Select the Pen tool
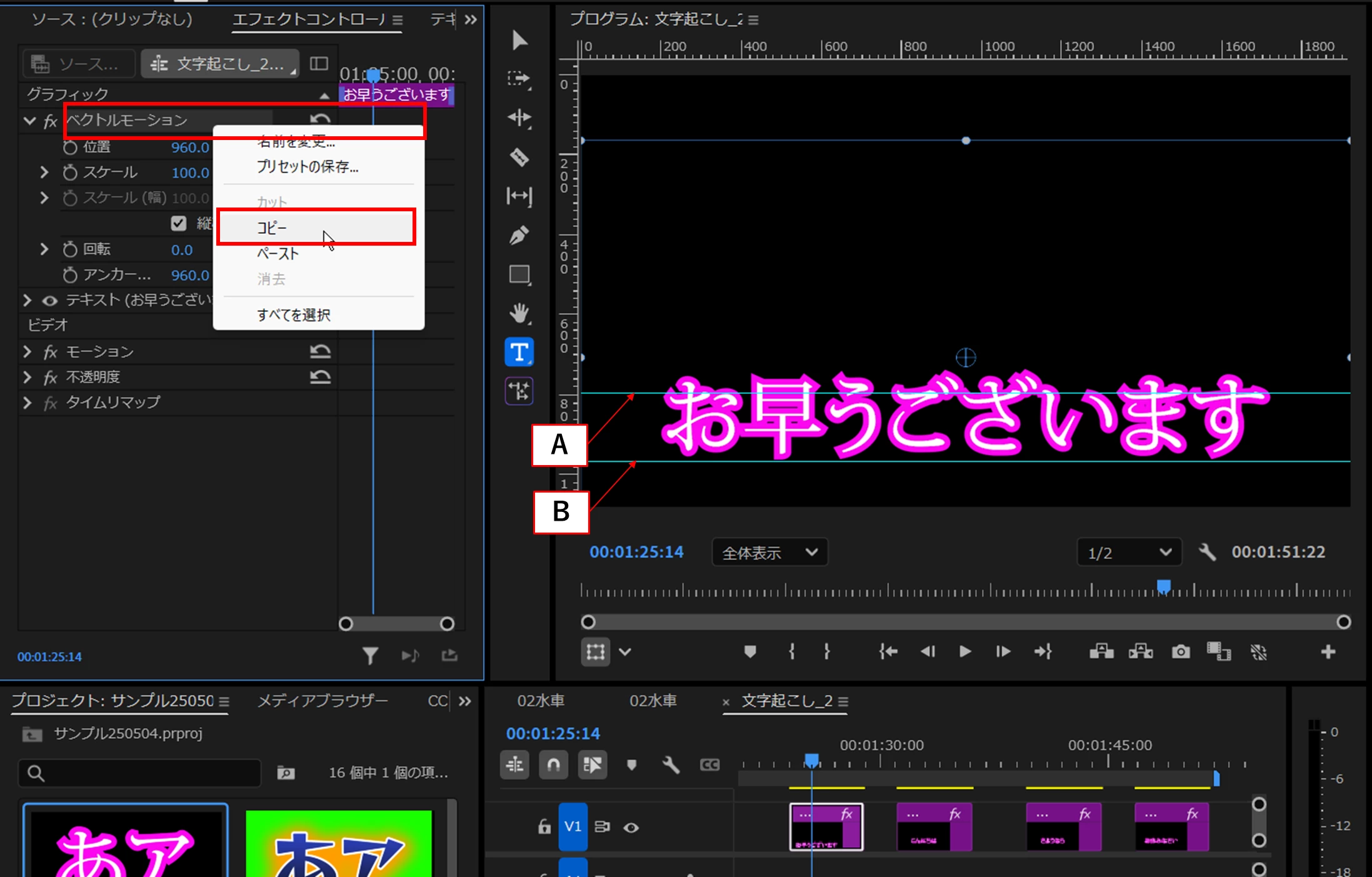This screenshot has height=877, width=1372. point(519,236)
